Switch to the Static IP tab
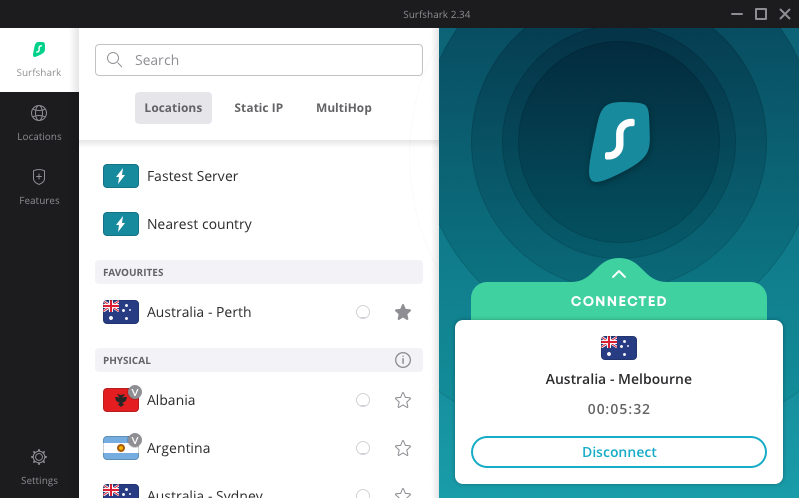The width and height of the screenshot is (799, 498). pos(258,108)
